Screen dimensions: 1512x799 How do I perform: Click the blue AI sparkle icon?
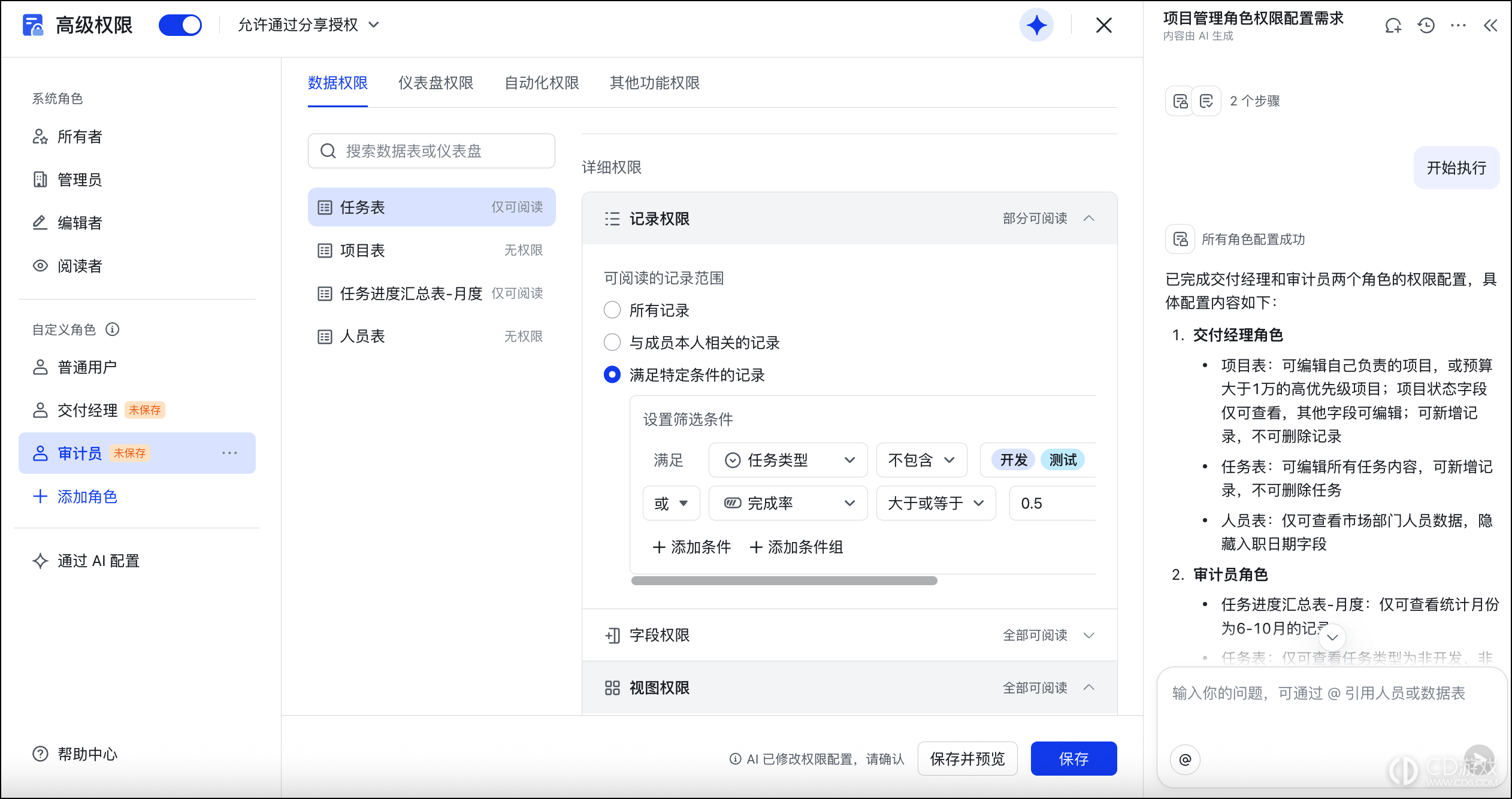point(1036,25)
